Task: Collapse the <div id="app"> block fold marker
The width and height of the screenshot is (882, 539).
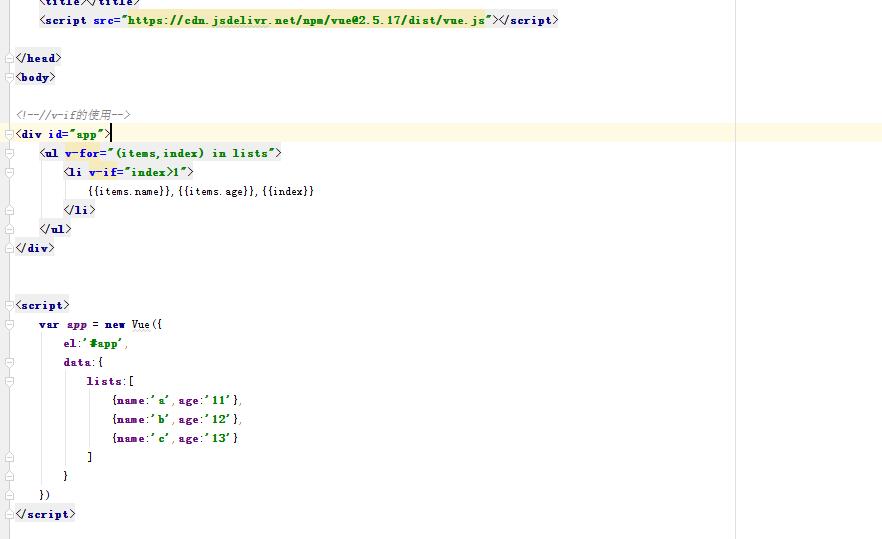Action: (9, 134)
